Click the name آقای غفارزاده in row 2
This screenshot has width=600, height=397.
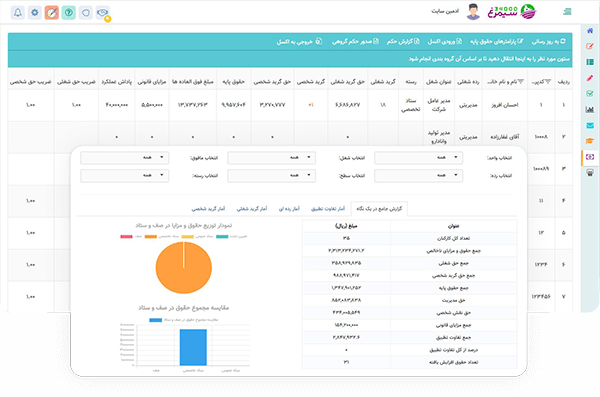(x=505, y=137)
